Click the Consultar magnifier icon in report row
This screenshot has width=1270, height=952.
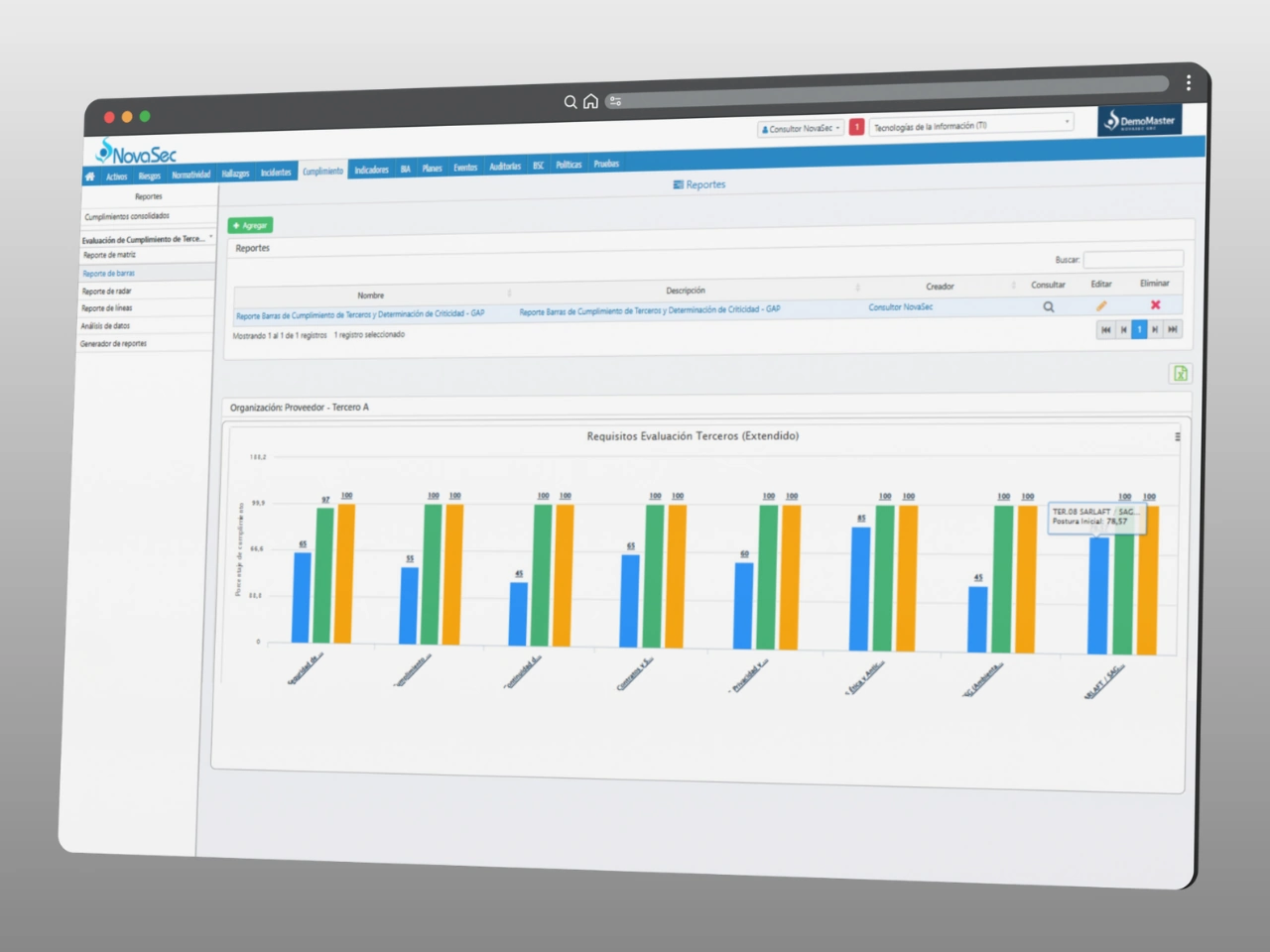[x=1048, y=307]
